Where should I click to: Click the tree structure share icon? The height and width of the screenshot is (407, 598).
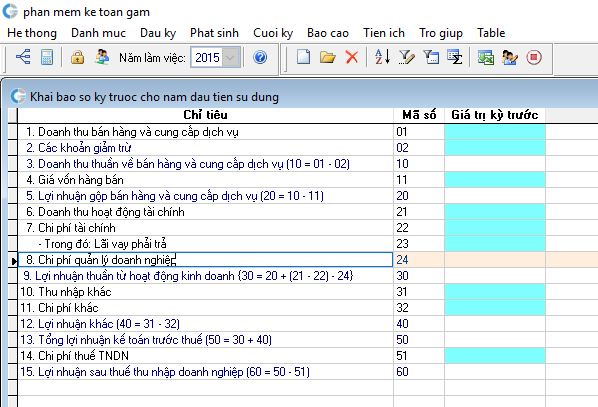(x=23, y=57)
